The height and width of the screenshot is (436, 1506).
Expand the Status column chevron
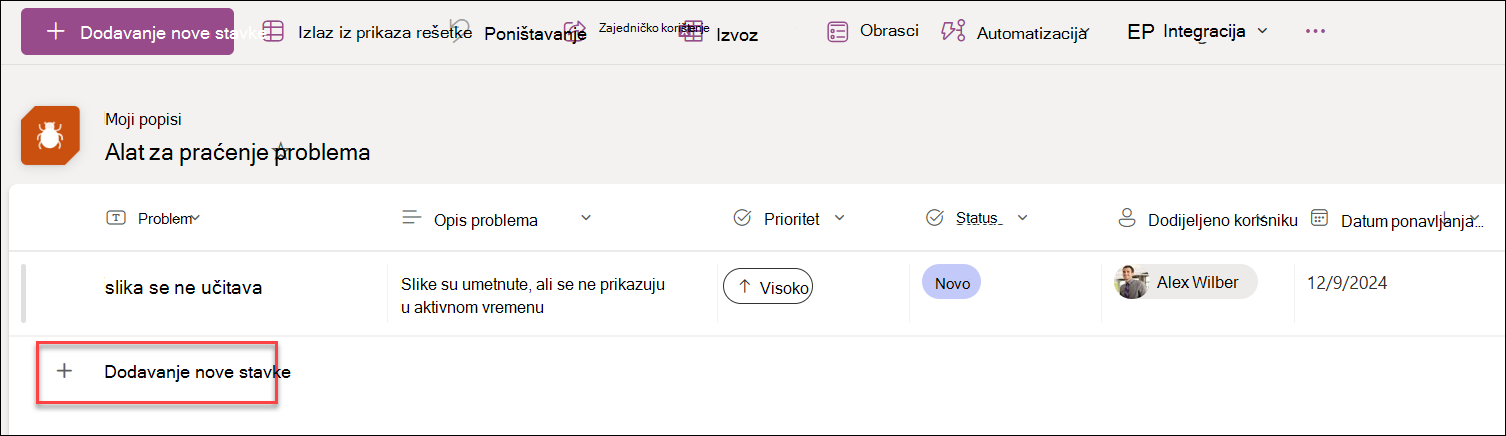pyautogui.click(x=1023, y=217)
